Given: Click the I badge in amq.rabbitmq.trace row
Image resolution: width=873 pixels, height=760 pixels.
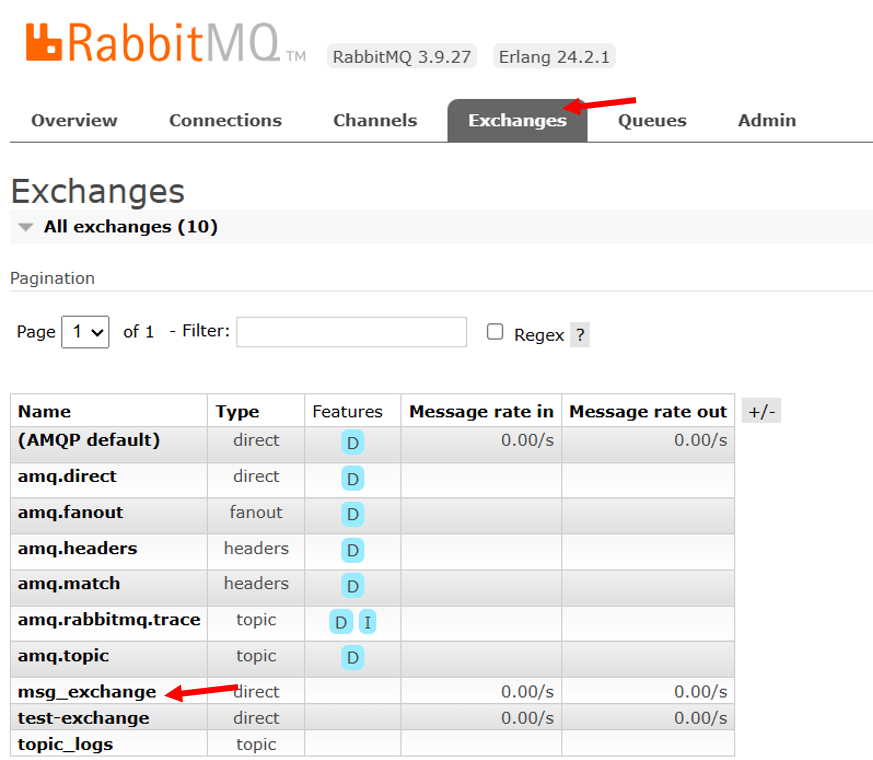Looking at the screenshot, I should 367,622.
